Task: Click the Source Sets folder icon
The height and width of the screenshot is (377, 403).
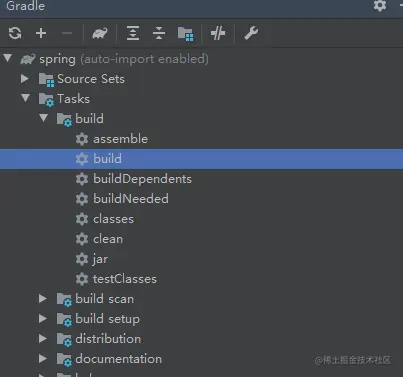Action: 46,80
